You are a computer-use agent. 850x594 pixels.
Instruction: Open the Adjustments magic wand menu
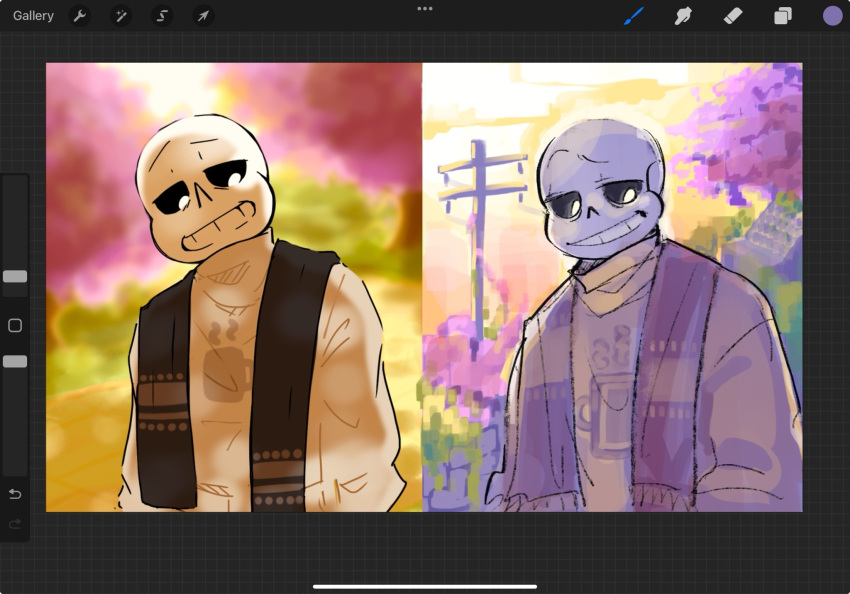[x=121, y=16]
